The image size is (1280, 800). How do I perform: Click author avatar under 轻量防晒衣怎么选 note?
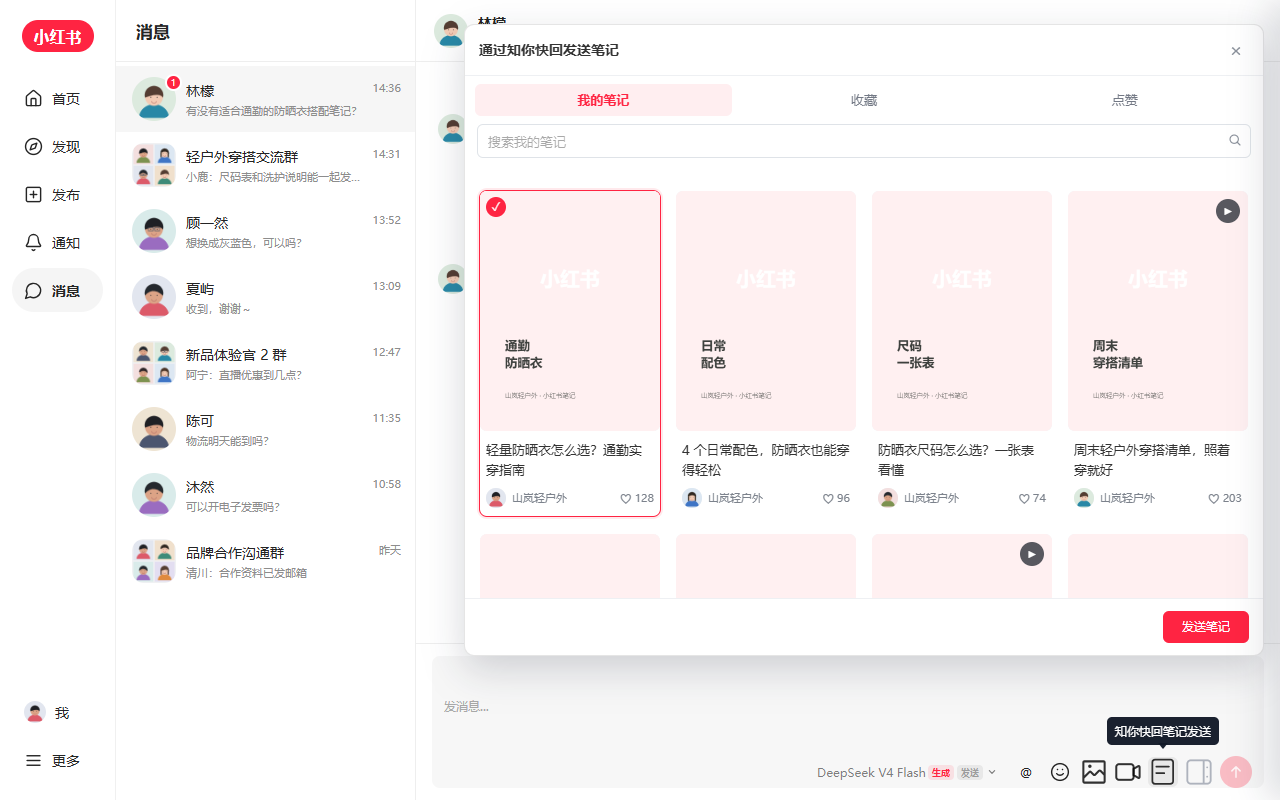pos(496,498)
